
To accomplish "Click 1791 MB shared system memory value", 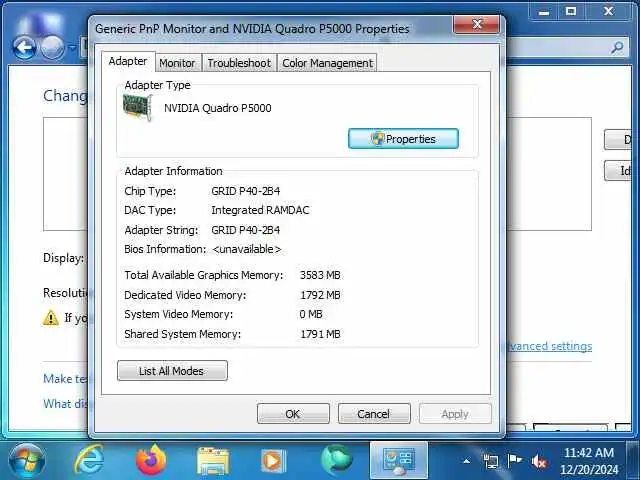I will tap(320, 334).
